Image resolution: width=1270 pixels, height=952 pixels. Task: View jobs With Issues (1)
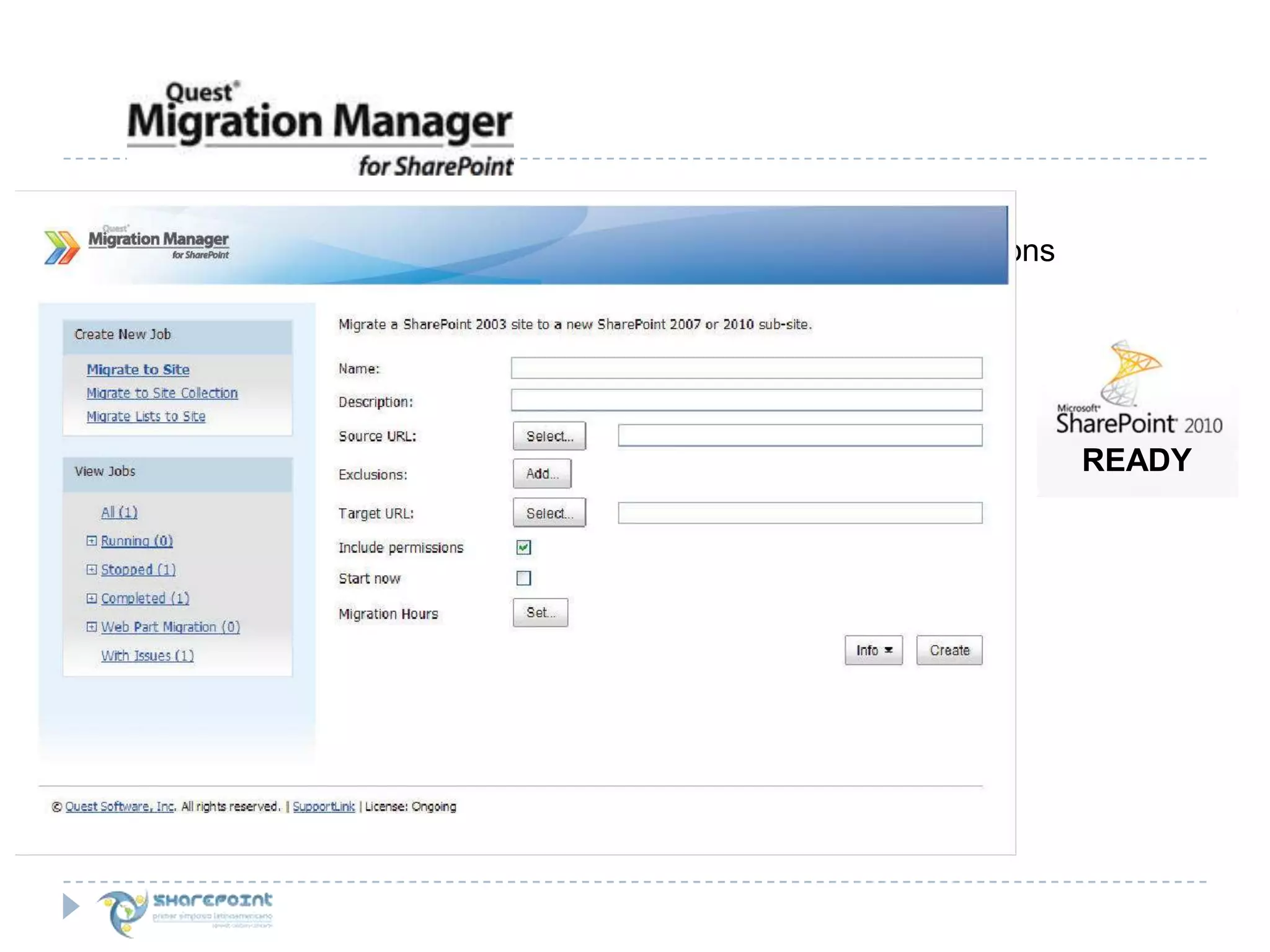[148, 655]
